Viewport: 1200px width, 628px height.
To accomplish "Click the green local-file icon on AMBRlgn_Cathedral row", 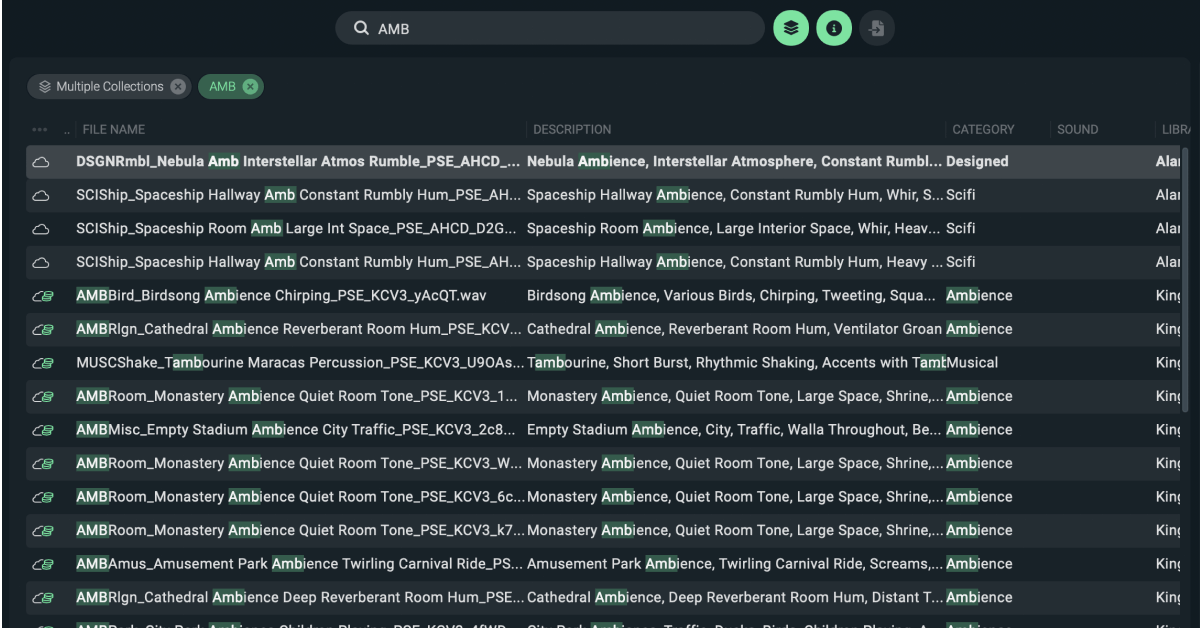I will coord(42,328).
